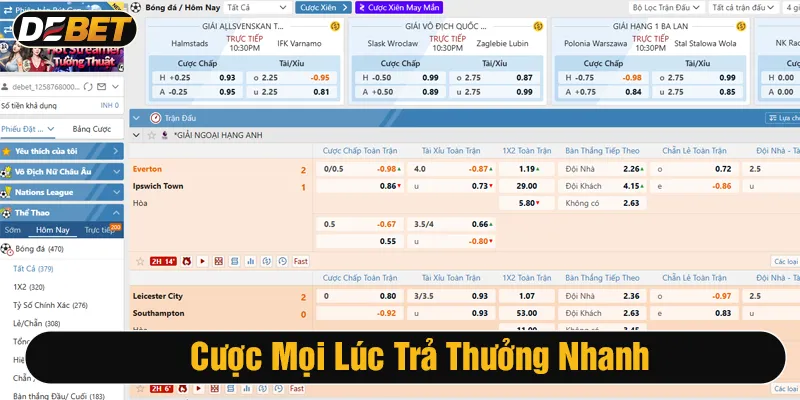Open cash out icon for Everton match
Image resolution: width=800 pixels, height=400 pixels.
tap(266, 261)
